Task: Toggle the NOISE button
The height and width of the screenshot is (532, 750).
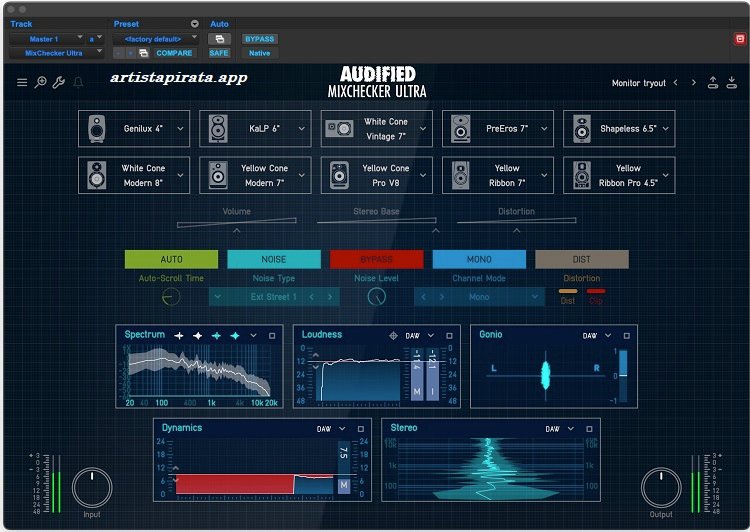Action: click(x=274, y=259)
